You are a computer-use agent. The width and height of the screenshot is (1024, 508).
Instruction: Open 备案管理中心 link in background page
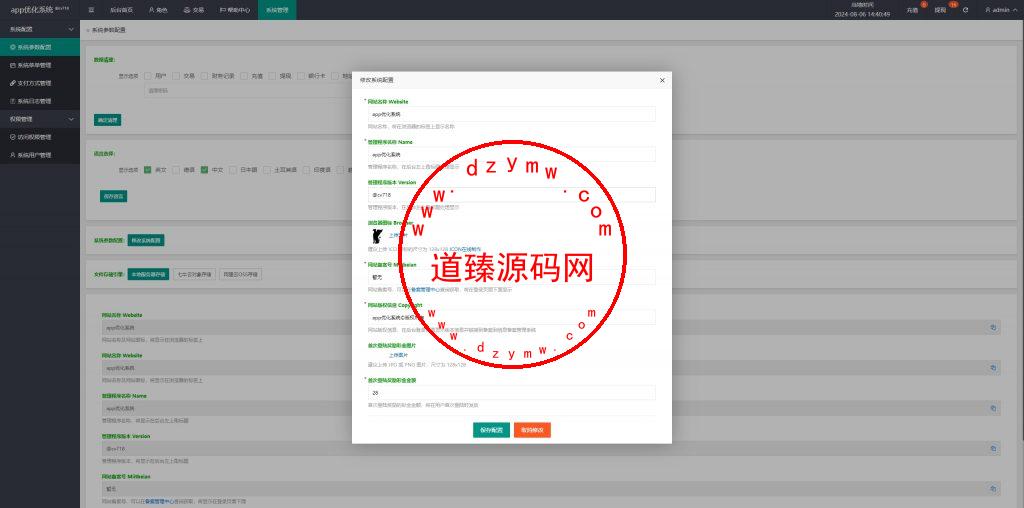tap(159, 501)
